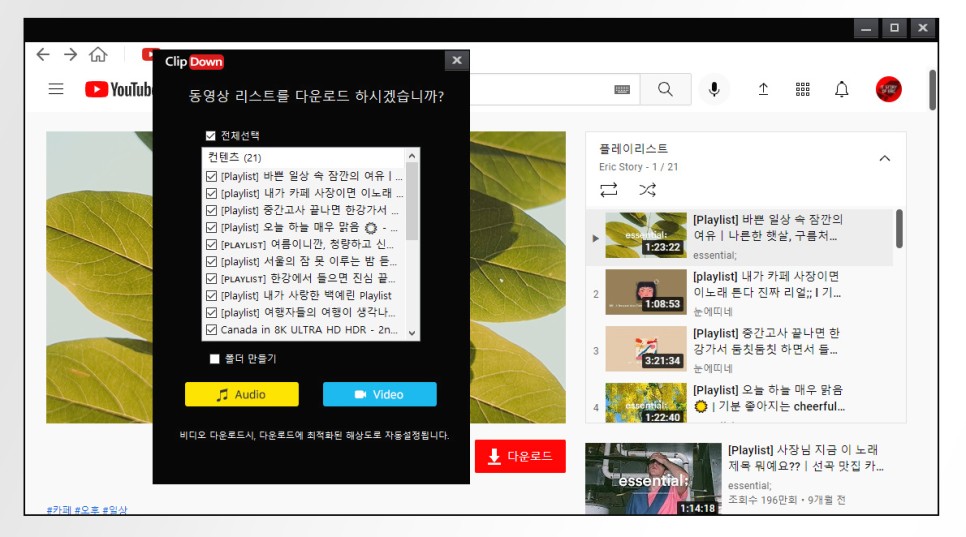966x537 pixels.
Task: Open the YouTube hamburger menu
Action: click(x=56, y=89)
